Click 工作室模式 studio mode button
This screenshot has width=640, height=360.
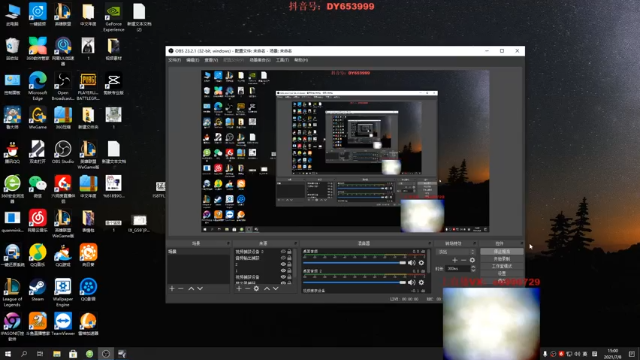coord(502,266)
